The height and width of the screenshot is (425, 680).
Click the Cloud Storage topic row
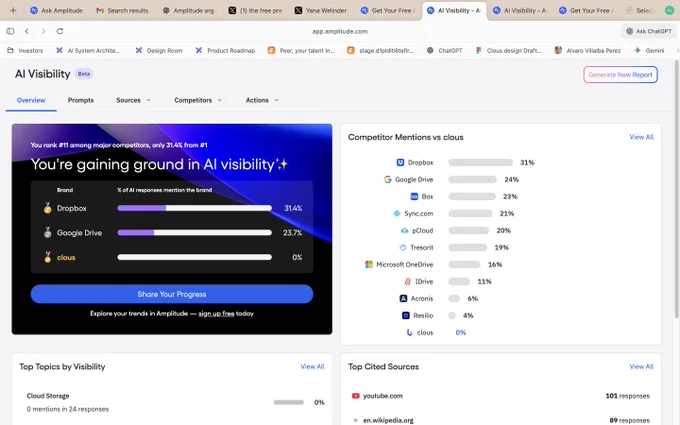coord(172,402)
